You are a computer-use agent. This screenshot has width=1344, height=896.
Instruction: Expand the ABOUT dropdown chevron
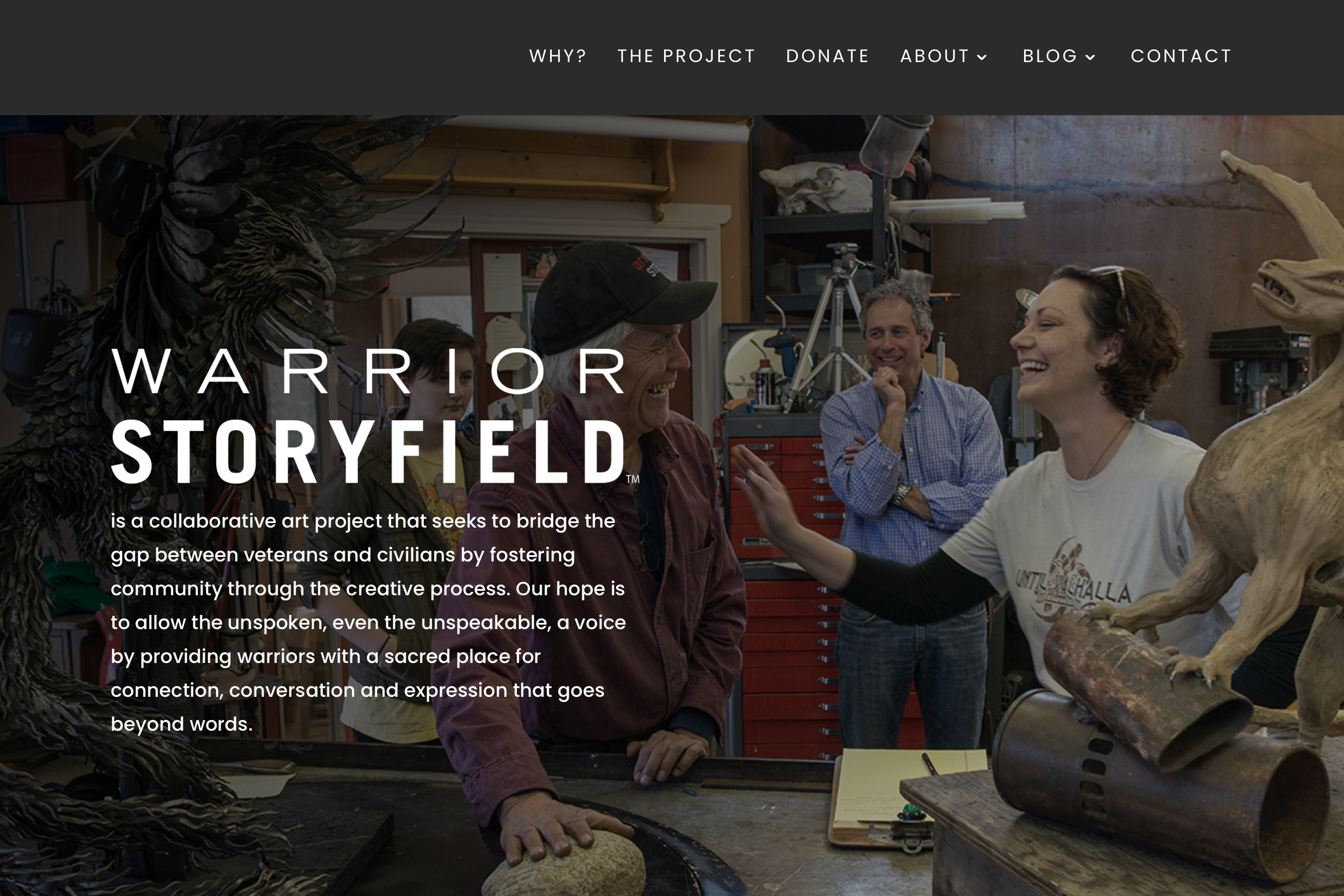(982, 56)
